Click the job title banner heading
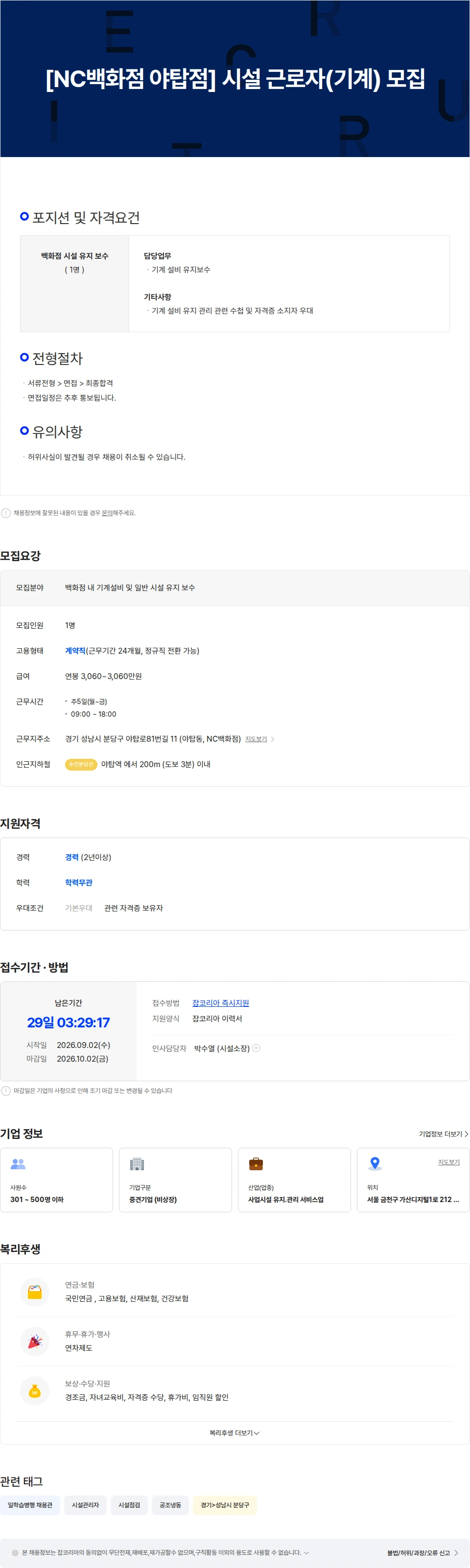 235,78
